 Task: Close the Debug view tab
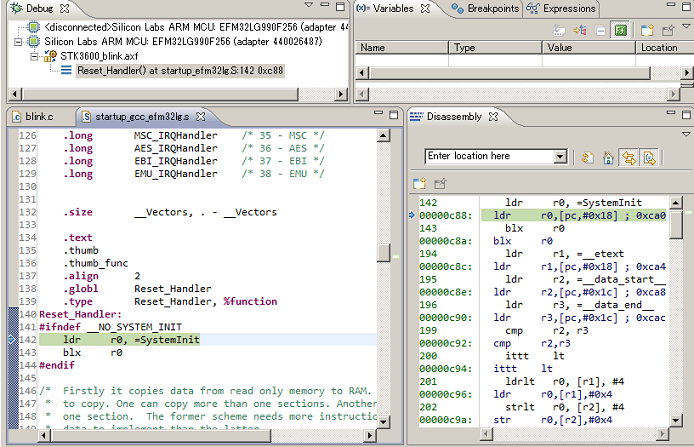coord(65,8)
